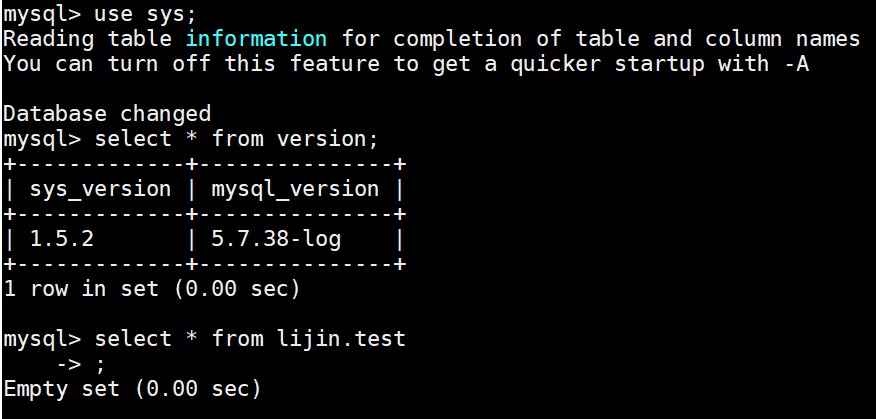The width and height of the screenshot is (876, 419).
Task: Click the 'Empty set (0.00 sec)' message
Action: click(x=132, y=389)
